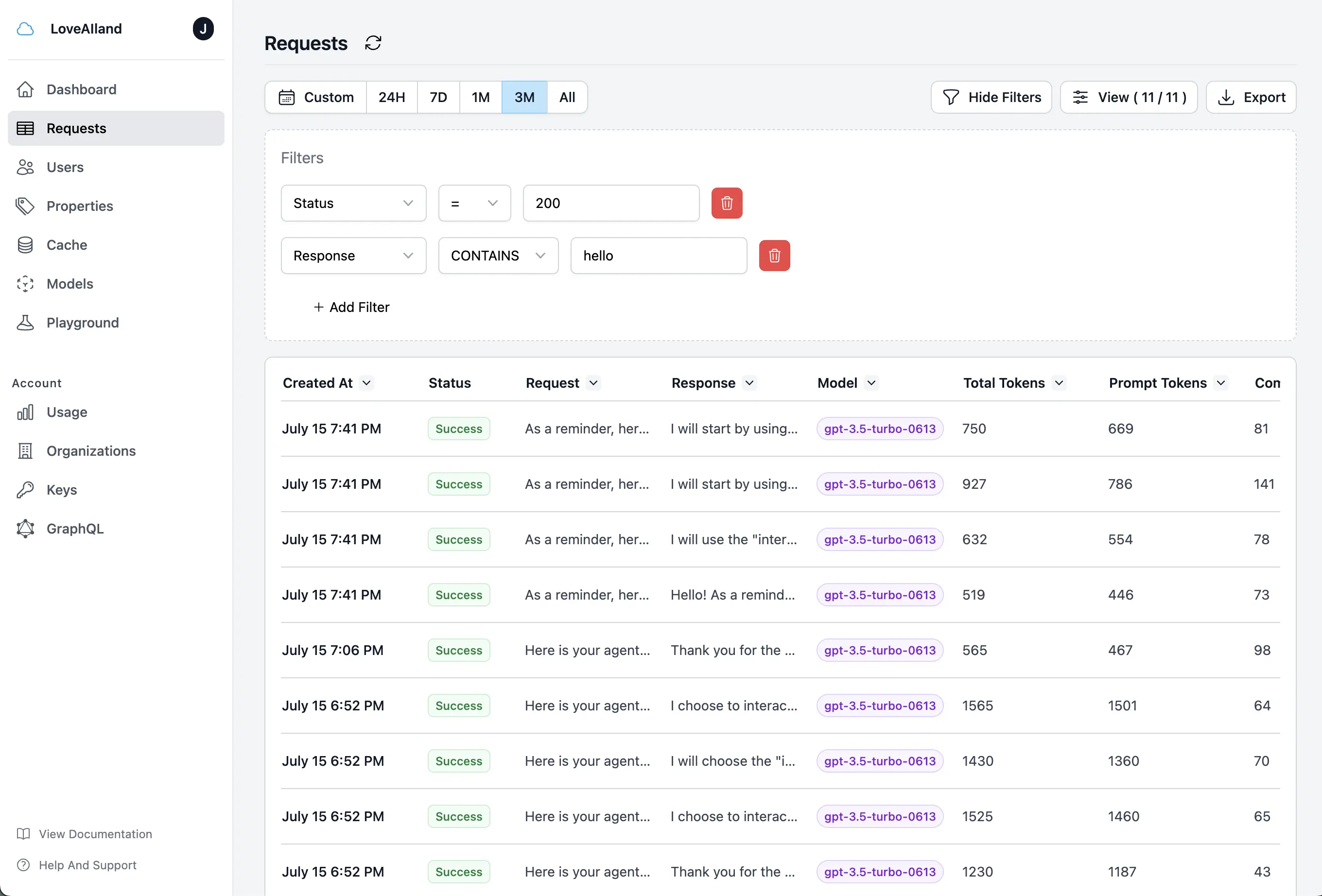Open the Status filter dropdown
Screen dimensions: 1322x896
coord(353,203)
